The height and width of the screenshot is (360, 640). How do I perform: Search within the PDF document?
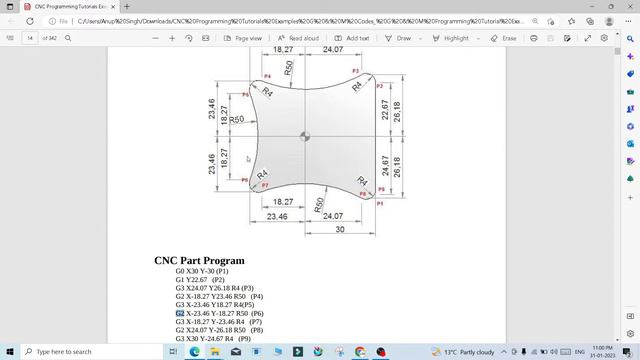click(68, 38)
